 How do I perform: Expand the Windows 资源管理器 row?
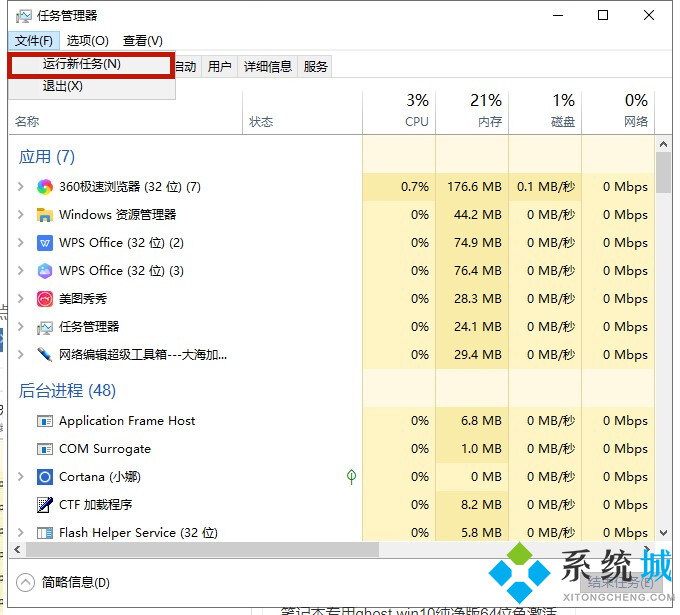(20, 215)
